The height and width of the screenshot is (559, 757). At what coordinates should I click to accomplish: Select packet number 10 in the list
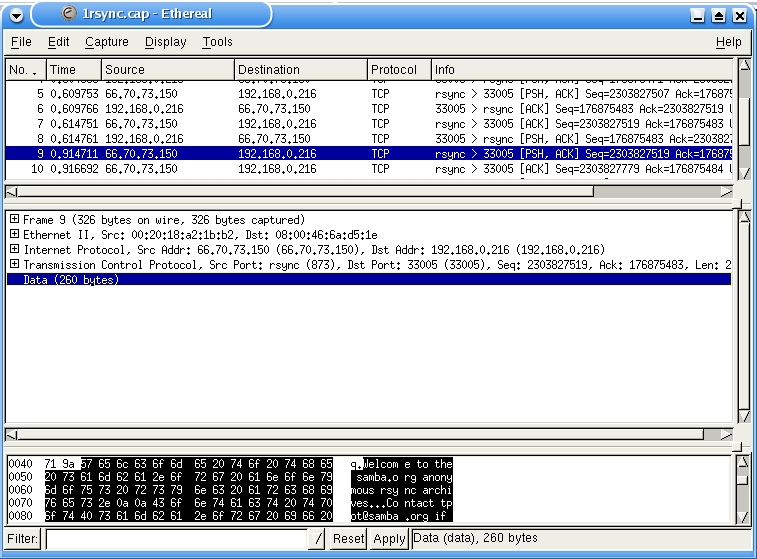pos(200,169)
